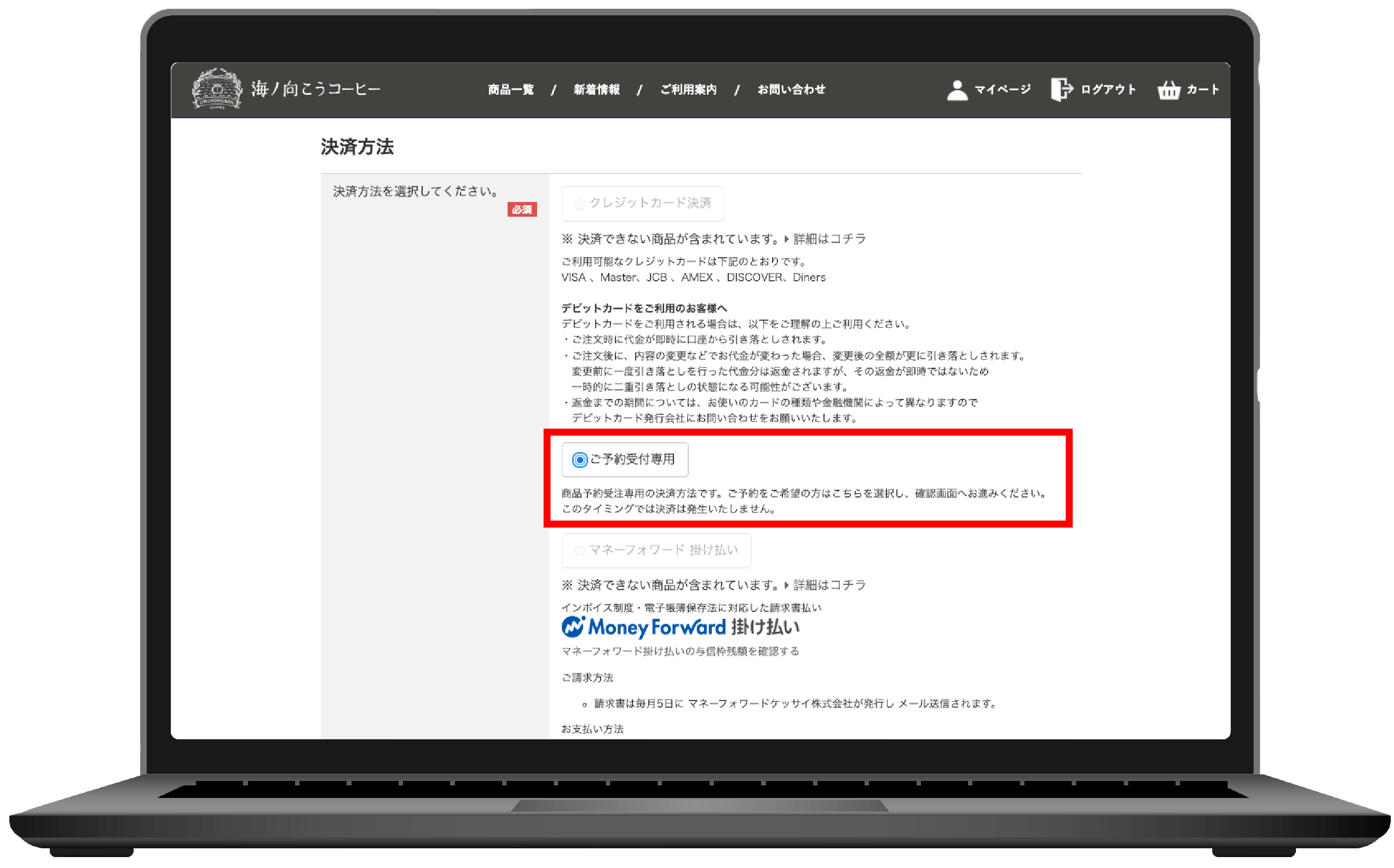Viewport: 1394px width, 868px height.
Task: Click the Uminomukou Coffee logo emblem
Action: (216, 89)
